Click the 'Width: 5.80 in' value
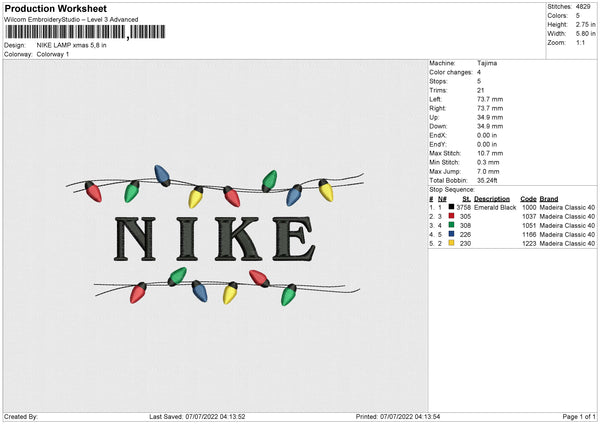Image resolution: width=600 pixels, height=424 pixels. pos(585,34)
